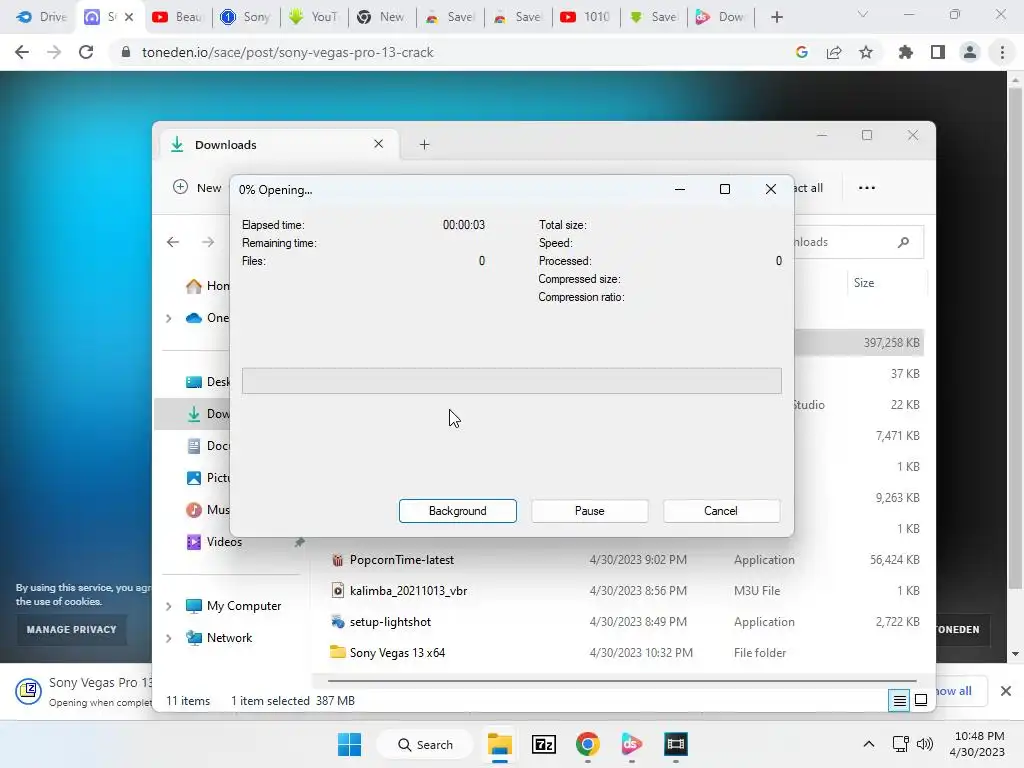Select My Computer in navigation pane
Screen dimensions: 1024x768
click(244, 606)
